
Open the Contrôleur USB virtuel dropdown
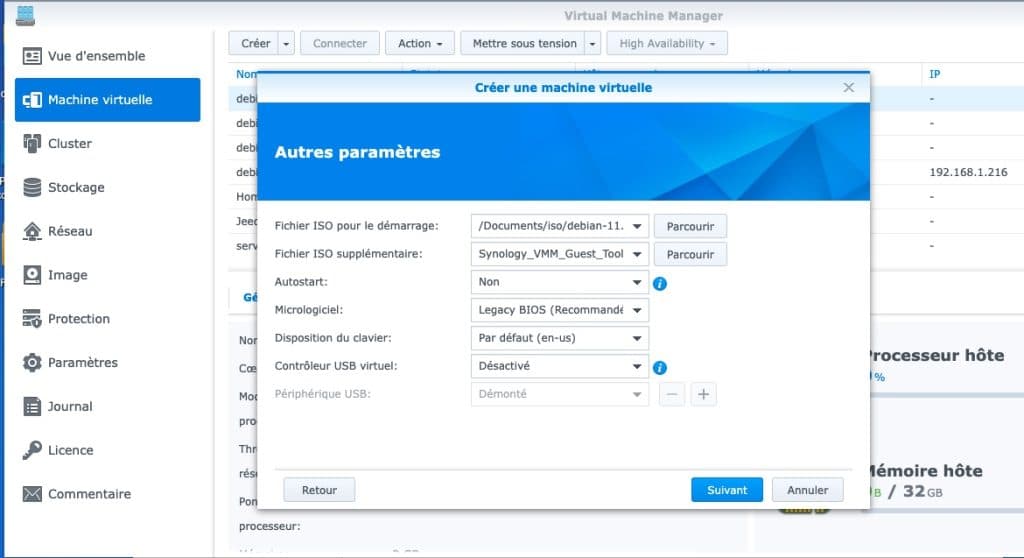(560, 366)
